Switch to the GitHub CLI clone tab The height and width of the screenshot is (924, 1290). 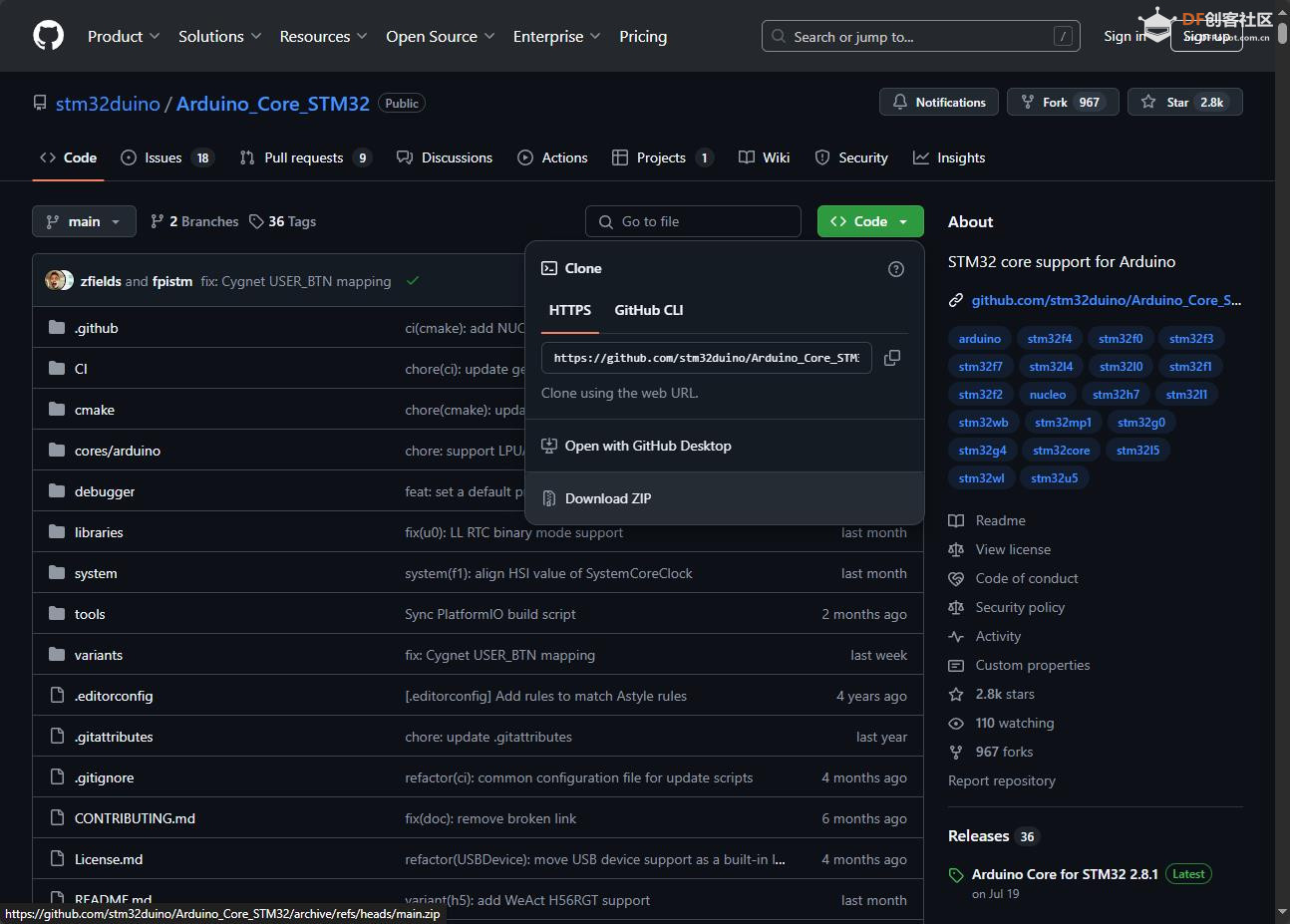(x=649, y=310)
